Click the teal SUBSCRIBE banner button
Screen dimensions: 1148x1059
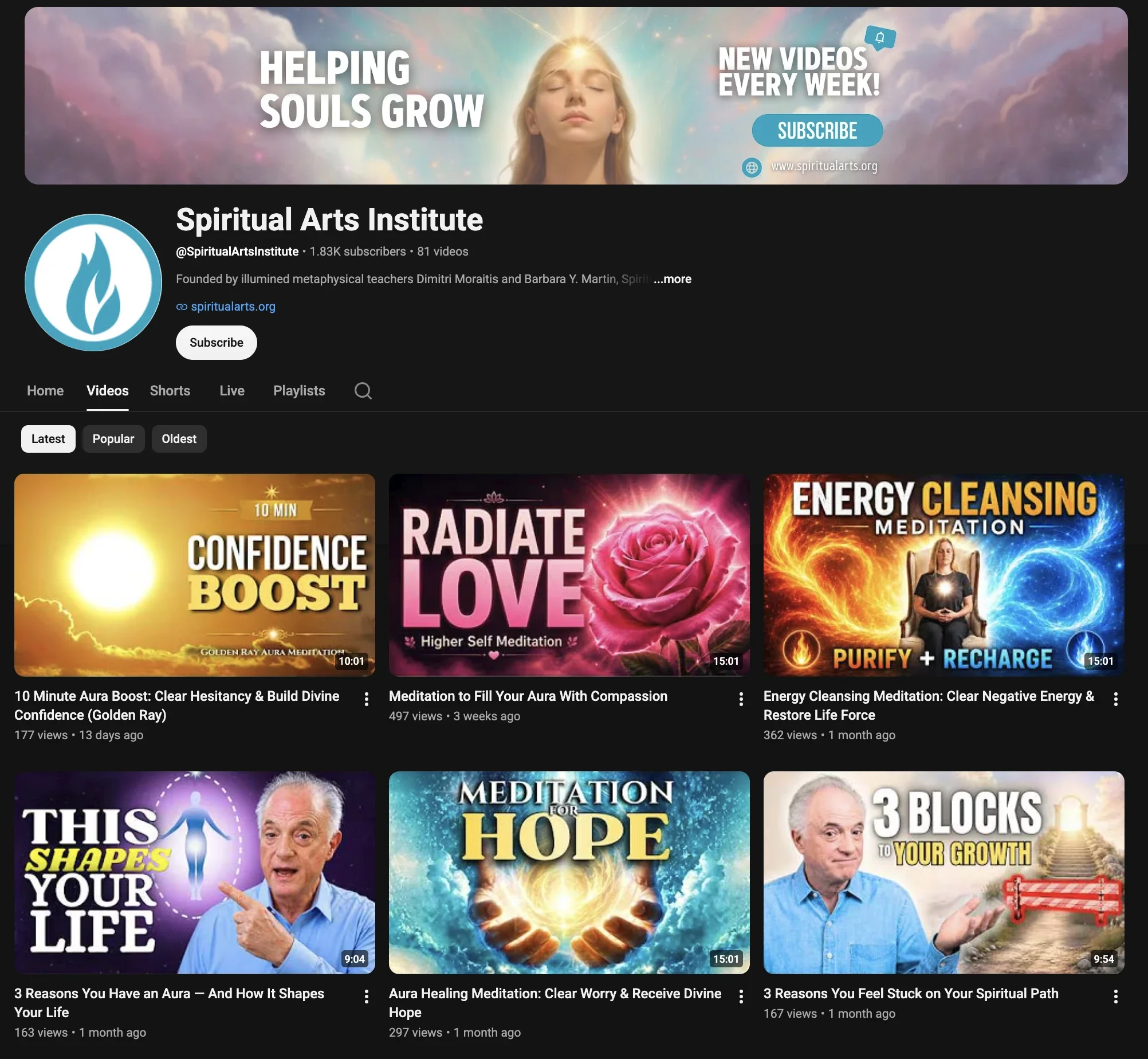[817, 131]
